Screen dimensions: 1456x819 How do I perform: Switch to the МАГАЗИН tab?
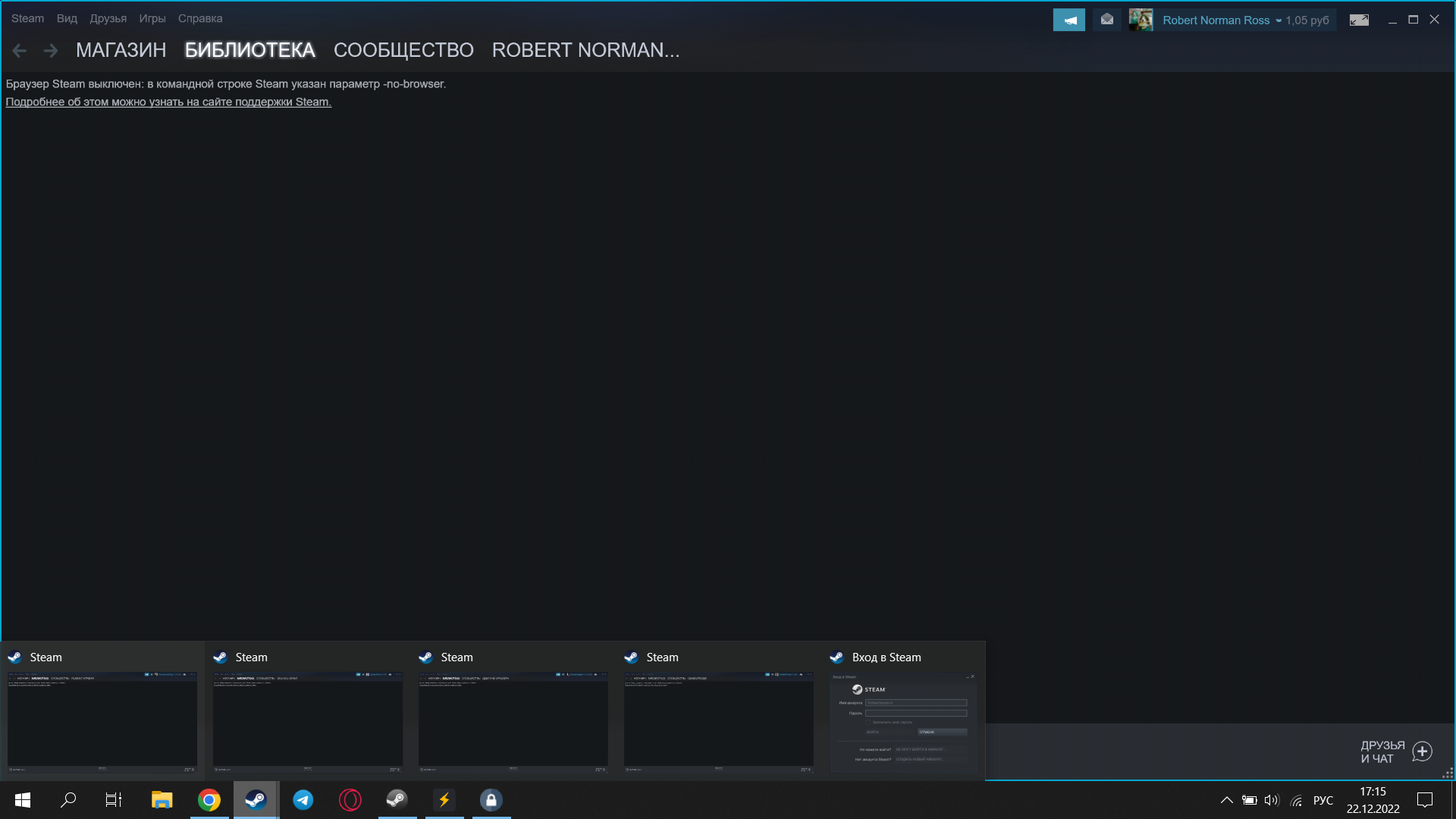[x=121, y=50]
